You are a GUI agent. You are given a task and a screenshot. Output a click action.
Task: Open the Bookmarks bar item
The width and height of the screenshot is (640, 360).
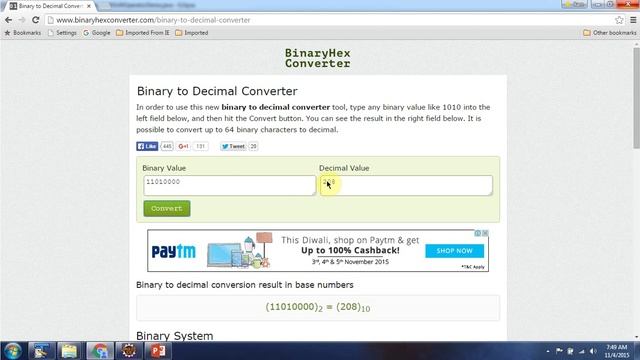[23, 33]
